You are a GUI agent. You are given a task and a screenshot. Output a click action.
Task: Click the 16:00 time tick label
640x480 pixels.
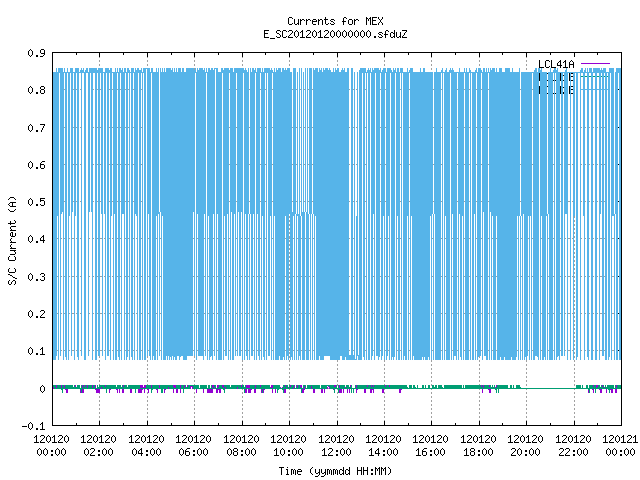pyautogui.click(x=430, y=452)
